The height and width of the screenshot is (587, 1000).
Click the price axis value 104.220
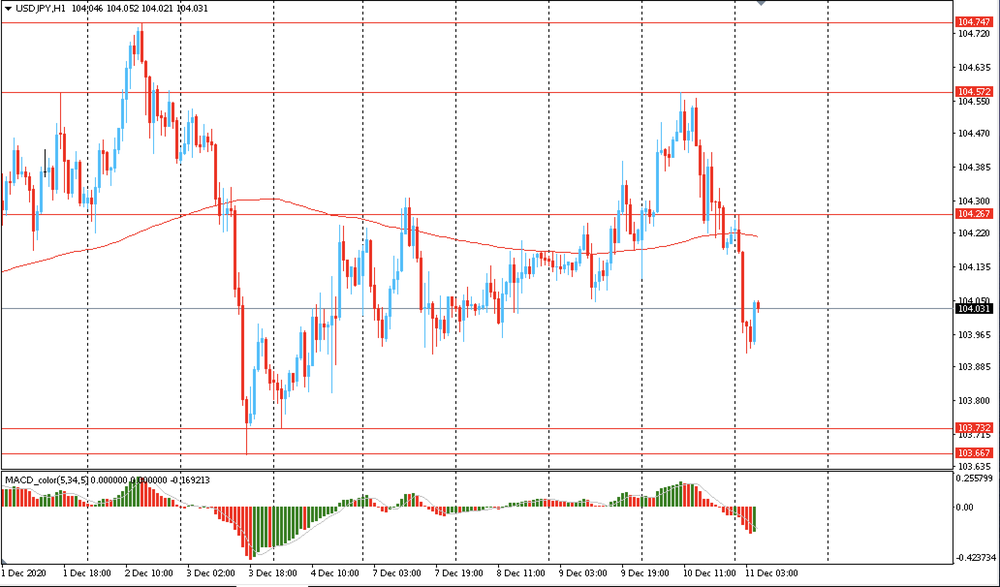pyautogui.click(x=973, y=234)
